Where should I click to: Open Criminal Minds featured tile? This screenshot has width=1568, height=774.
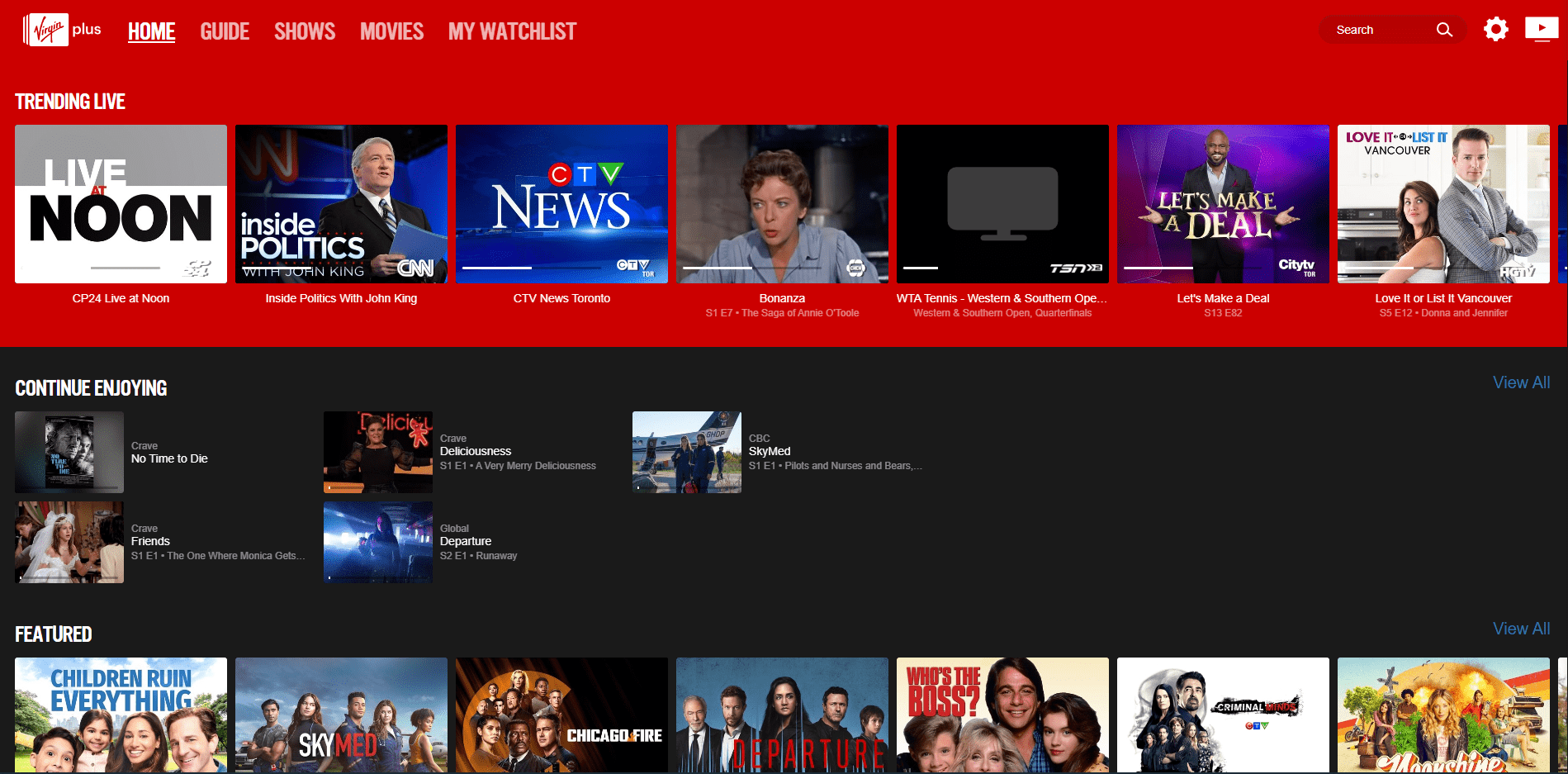point(1223,715)
